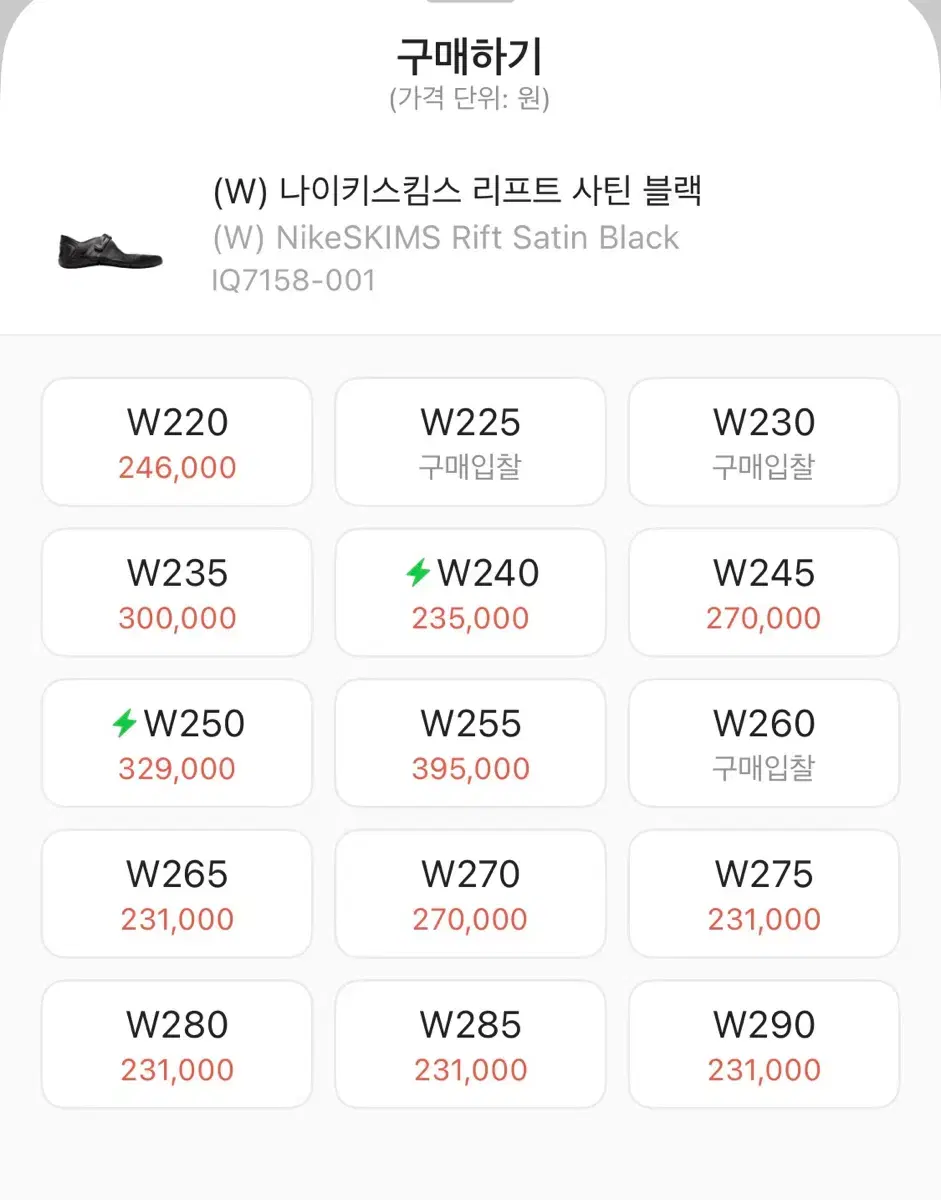Pick size W285 option
This screenshot has width=941, height=1200.
[x=470, y=1044]
